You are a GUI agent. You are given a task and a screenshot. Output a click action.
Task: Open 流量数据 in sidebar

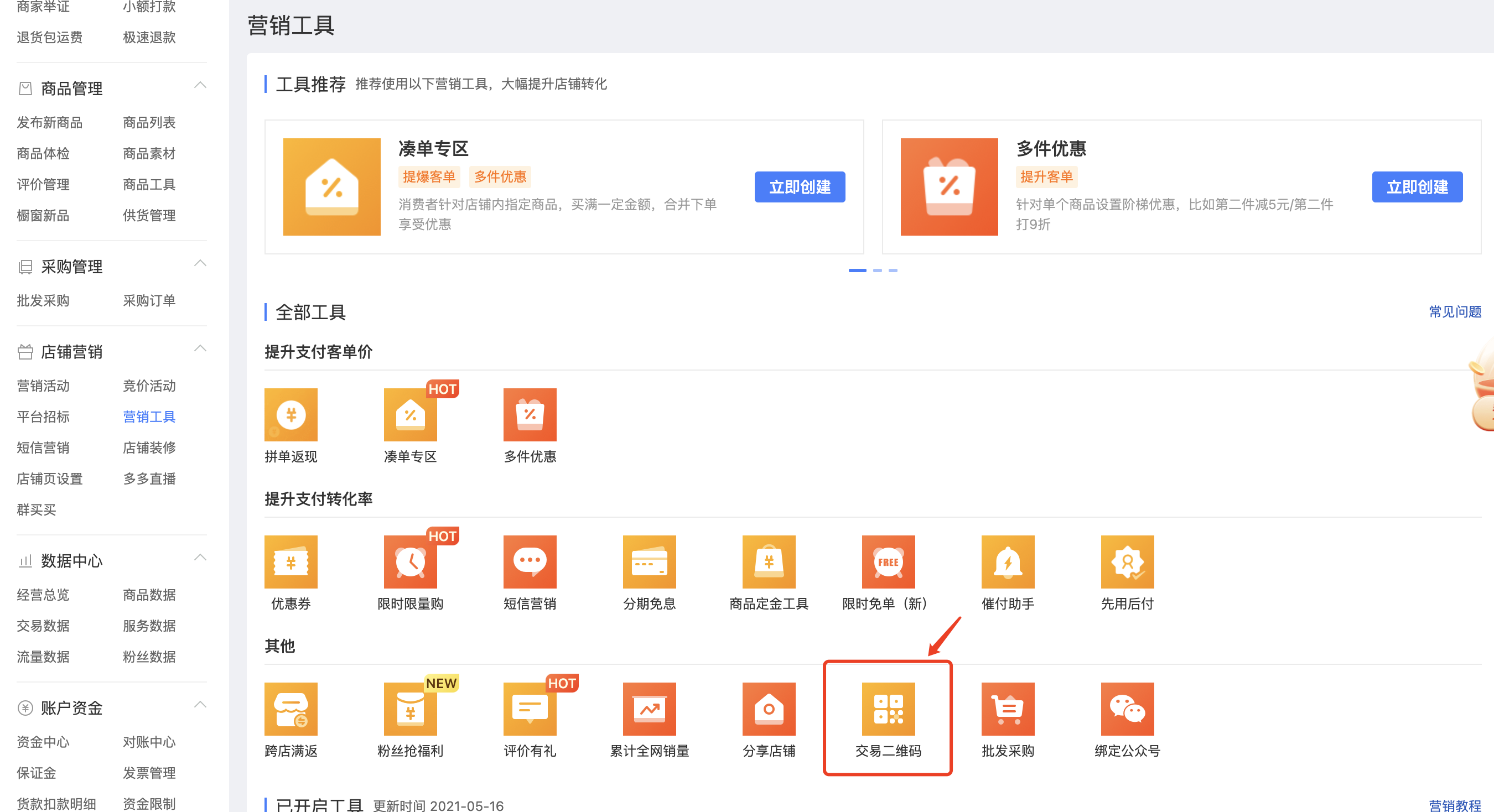point(43,657)
